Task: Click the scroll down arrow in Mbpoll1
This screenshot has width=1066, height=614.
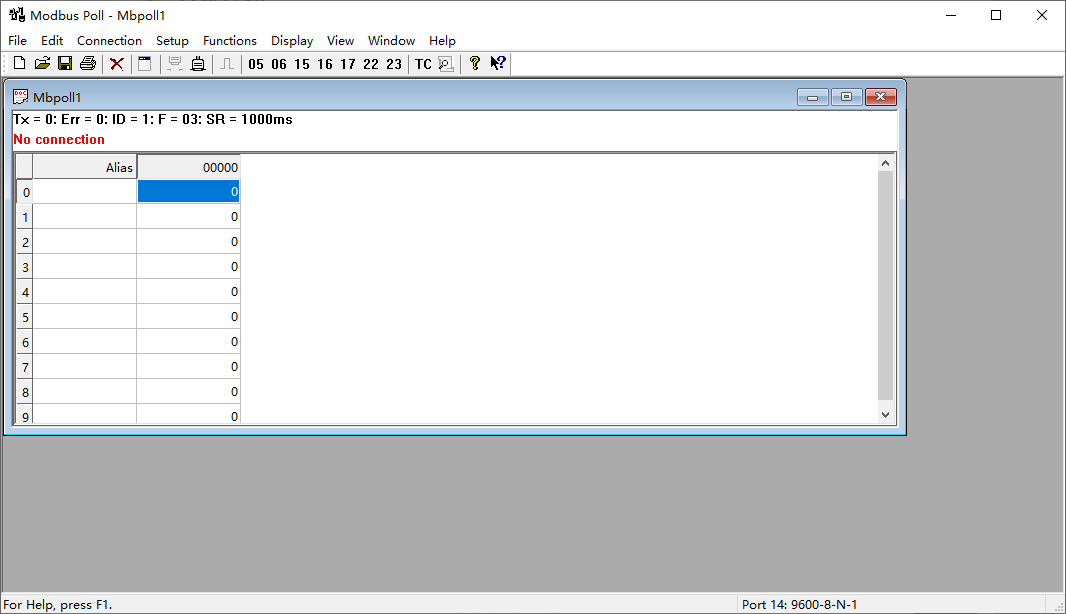Action: coord(885,415)
